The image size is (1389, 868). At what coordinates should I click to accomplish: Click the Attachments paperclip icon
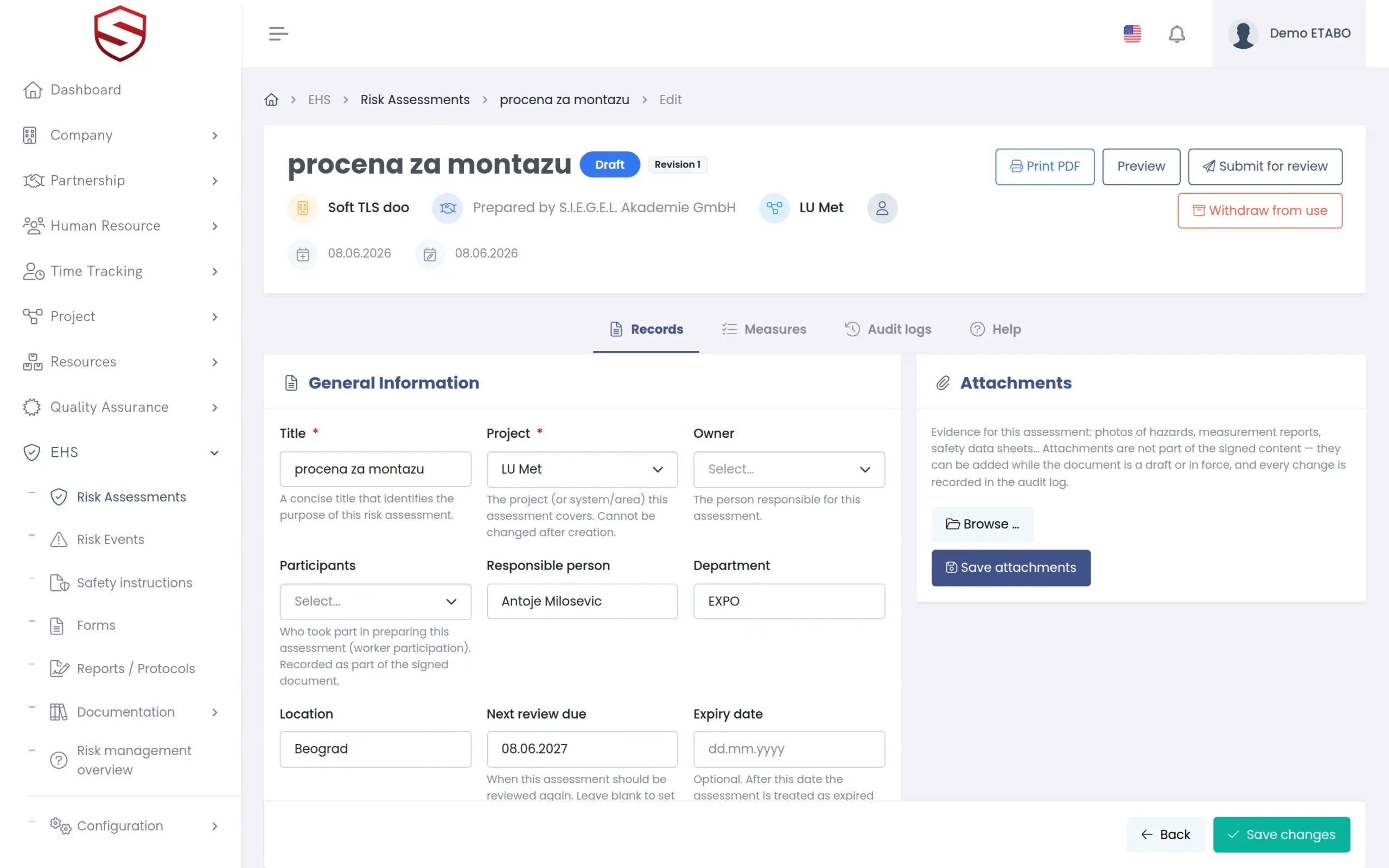click(943, 383)
